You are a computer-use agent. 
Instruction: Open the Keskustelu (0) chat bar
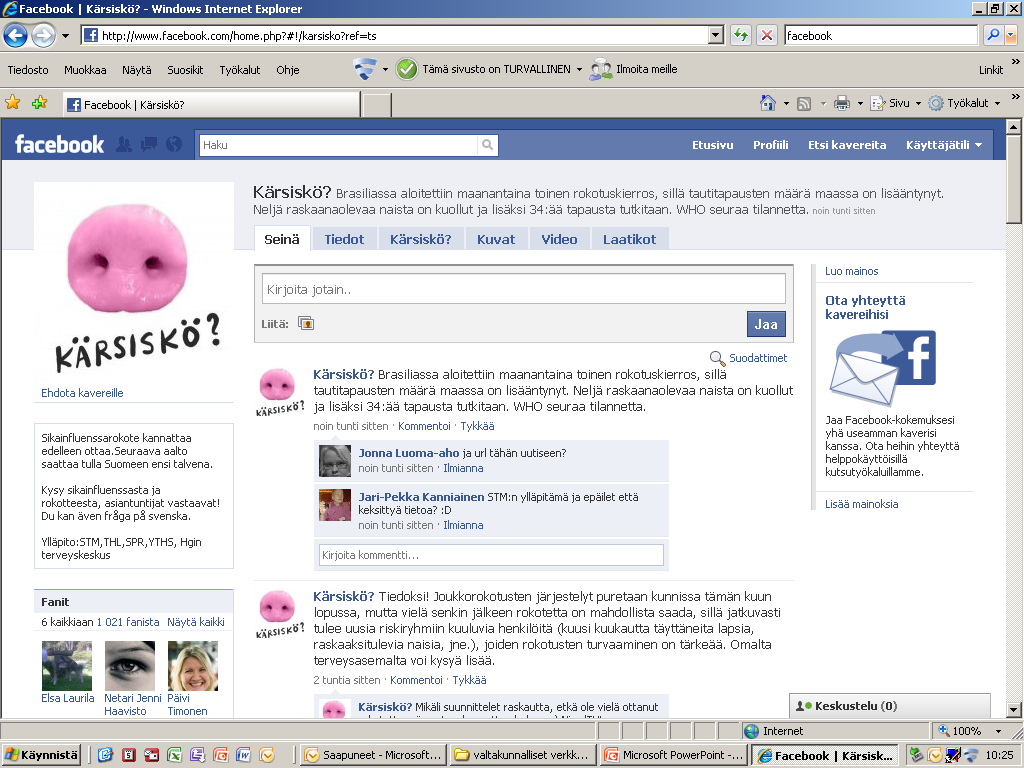click(889, 706)
